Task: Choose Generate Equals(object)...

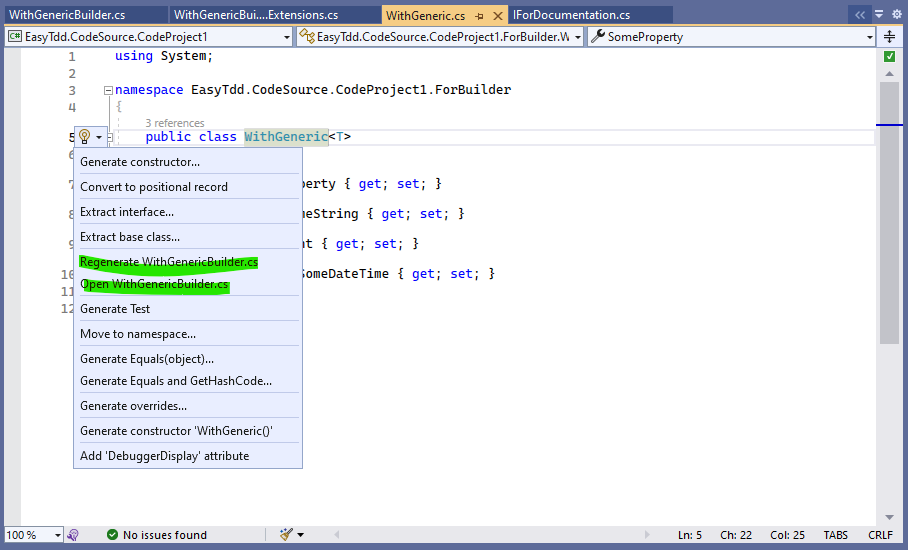Action: pyautogui.click(x=188, y=358)
